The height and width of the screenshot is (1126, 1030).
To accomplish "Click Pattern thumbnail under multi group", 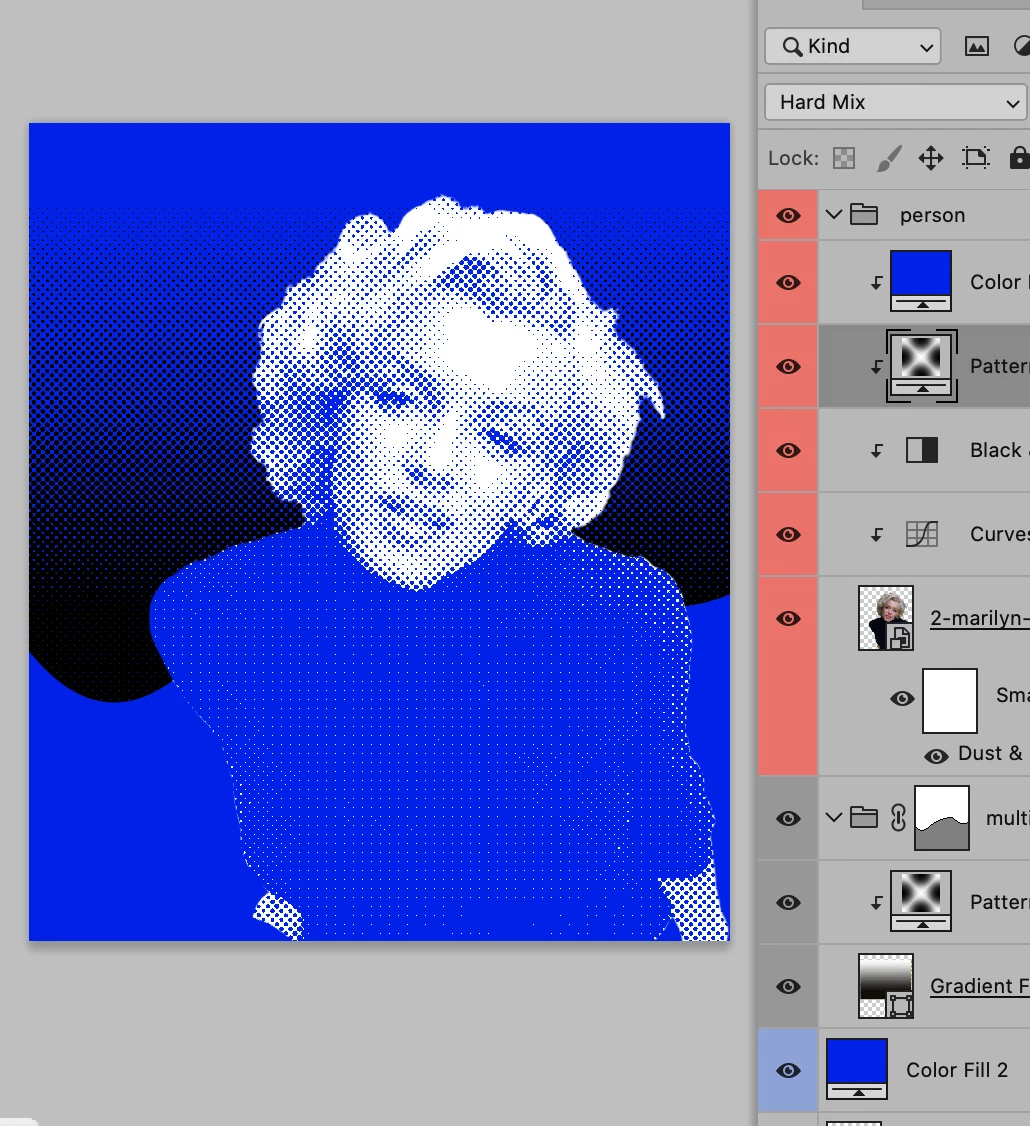I will pos(921,901).
